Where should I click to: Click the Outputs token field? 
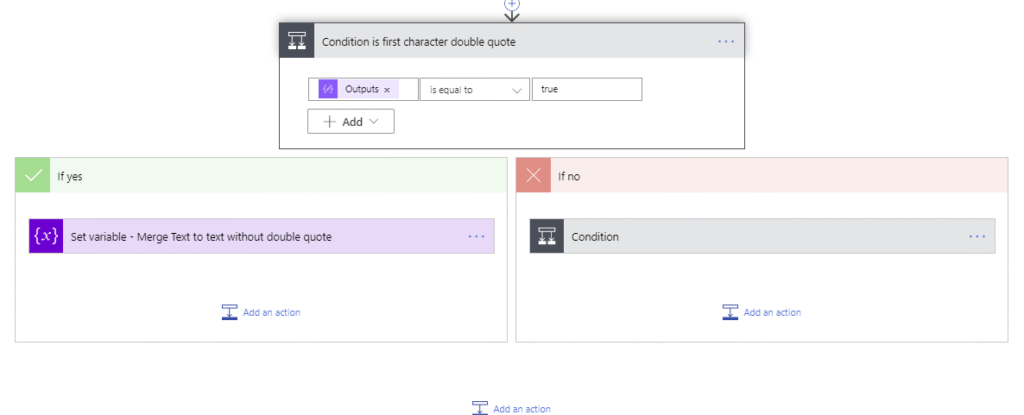pyautogui.click(x=363, y=90)
